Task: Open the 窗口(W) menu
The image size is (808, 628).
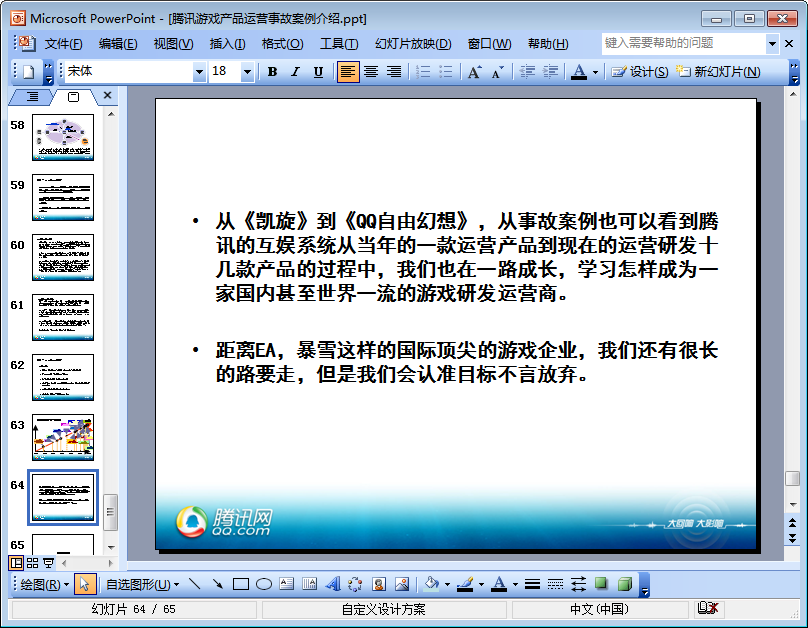Action: [x=489, y=44]
